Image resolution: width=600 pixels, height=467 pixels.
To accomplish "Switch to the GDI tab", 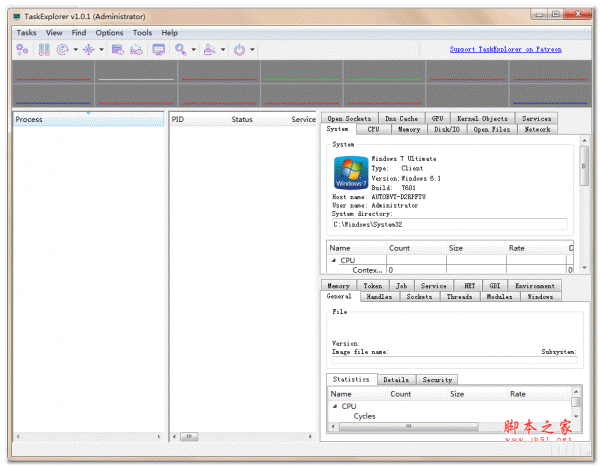I will point(495,286).
